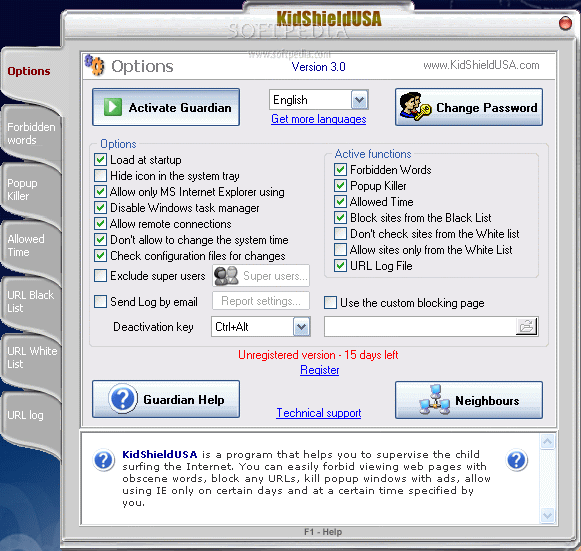This screenshot has width=581, height=551.
Task: Uncheck Allow remote connections
Action: (x=100, y=223)
